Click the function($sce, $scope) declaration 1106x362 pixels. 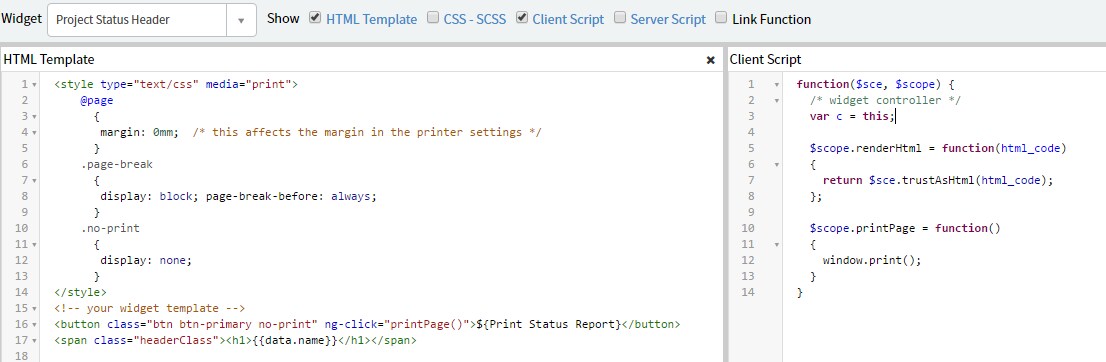pos(875,84)
